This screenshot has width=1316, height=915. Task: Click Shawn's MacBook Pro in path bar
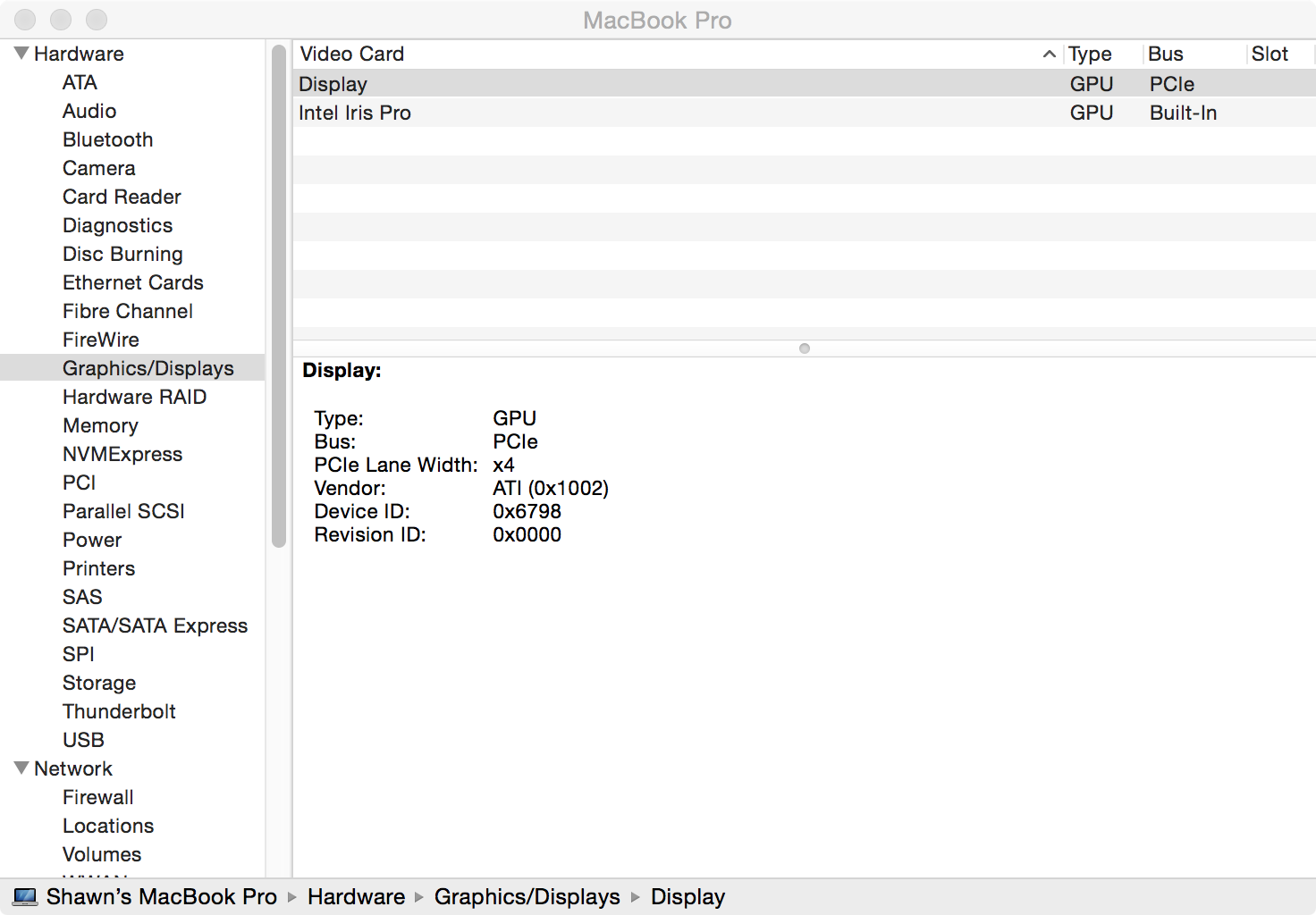162,896
